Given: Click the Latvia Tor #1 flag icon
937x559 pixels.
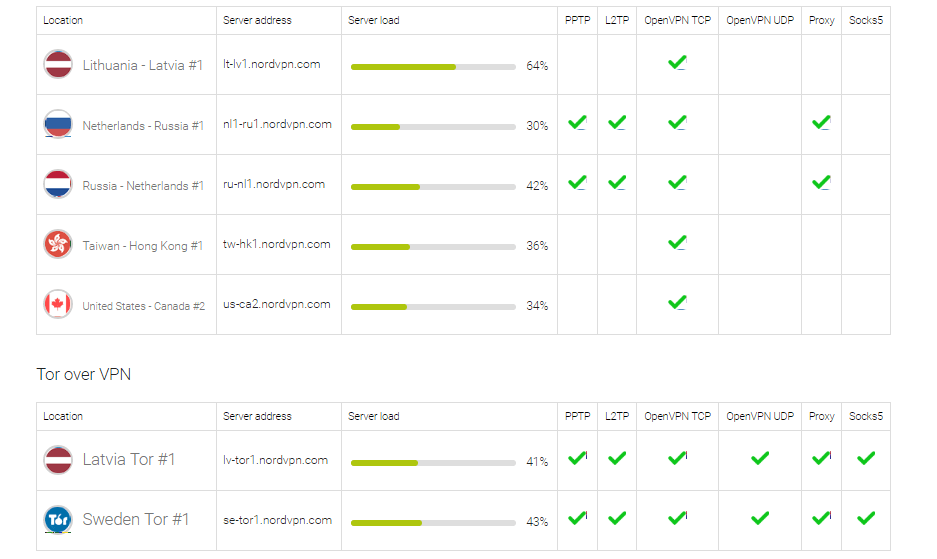Looking at the screenshot, I should click(58, 460).
